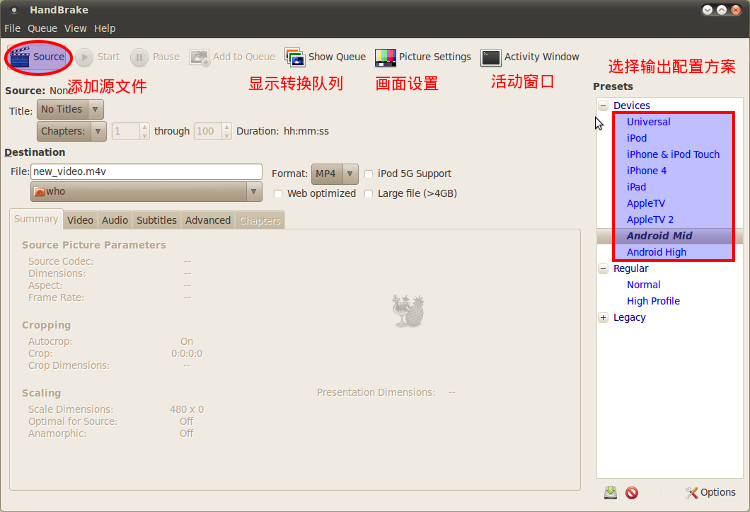This screenshot has height=512, width=750.
Task: Click the end chapter number field
Action: (208, 131)
